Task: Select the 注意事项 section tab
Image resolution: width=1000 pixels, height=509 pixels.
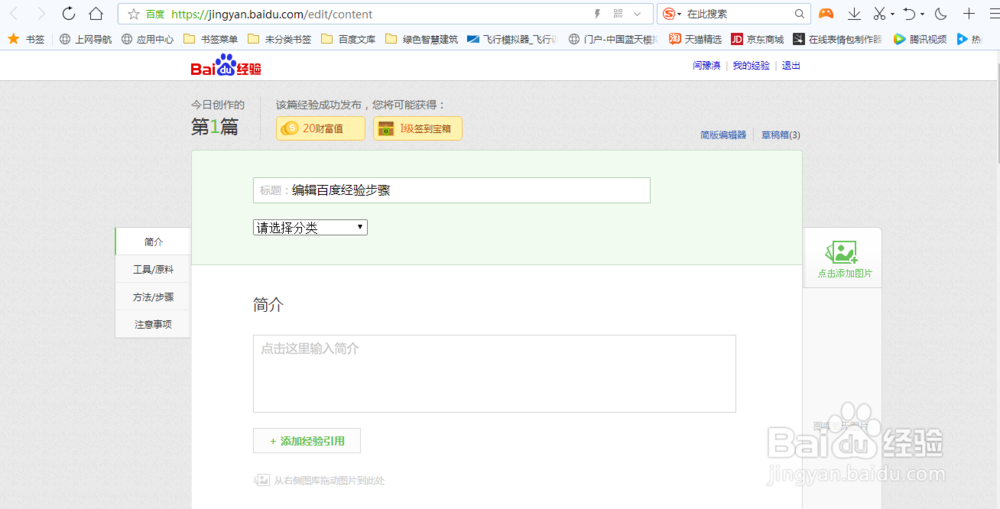Action: [x=153, y=324]
